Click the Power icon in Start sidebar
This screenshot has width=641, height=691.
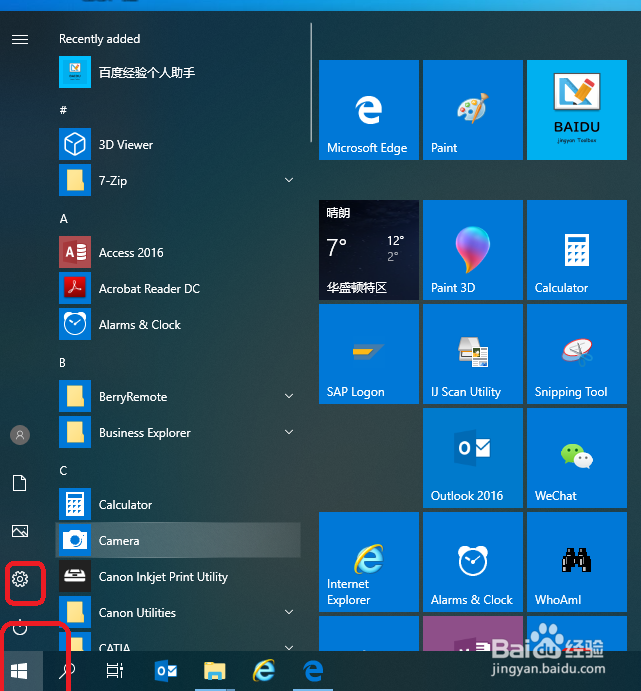[20, 627]
